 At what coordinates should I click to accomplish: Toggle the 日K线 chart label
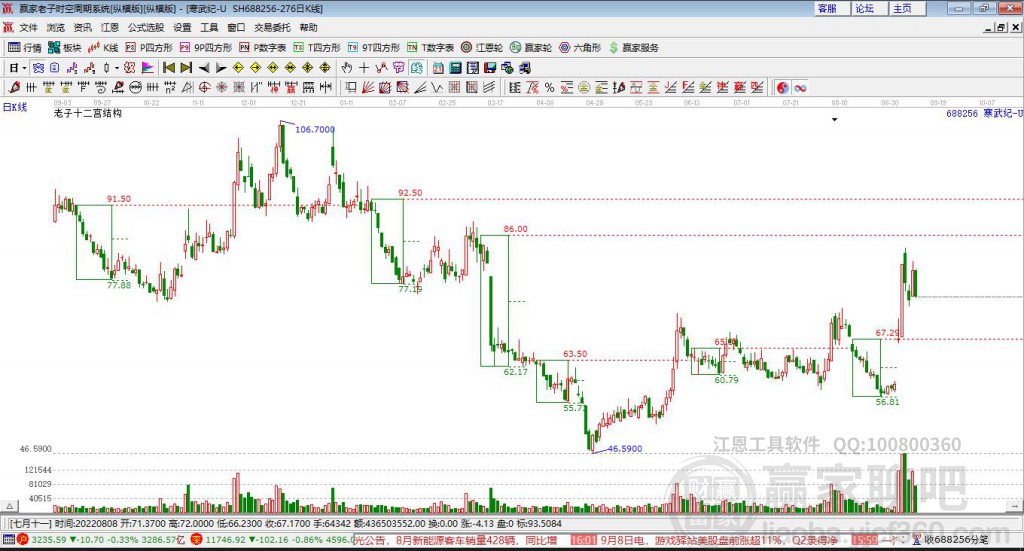pyautogui.click(x=15, y=107)
